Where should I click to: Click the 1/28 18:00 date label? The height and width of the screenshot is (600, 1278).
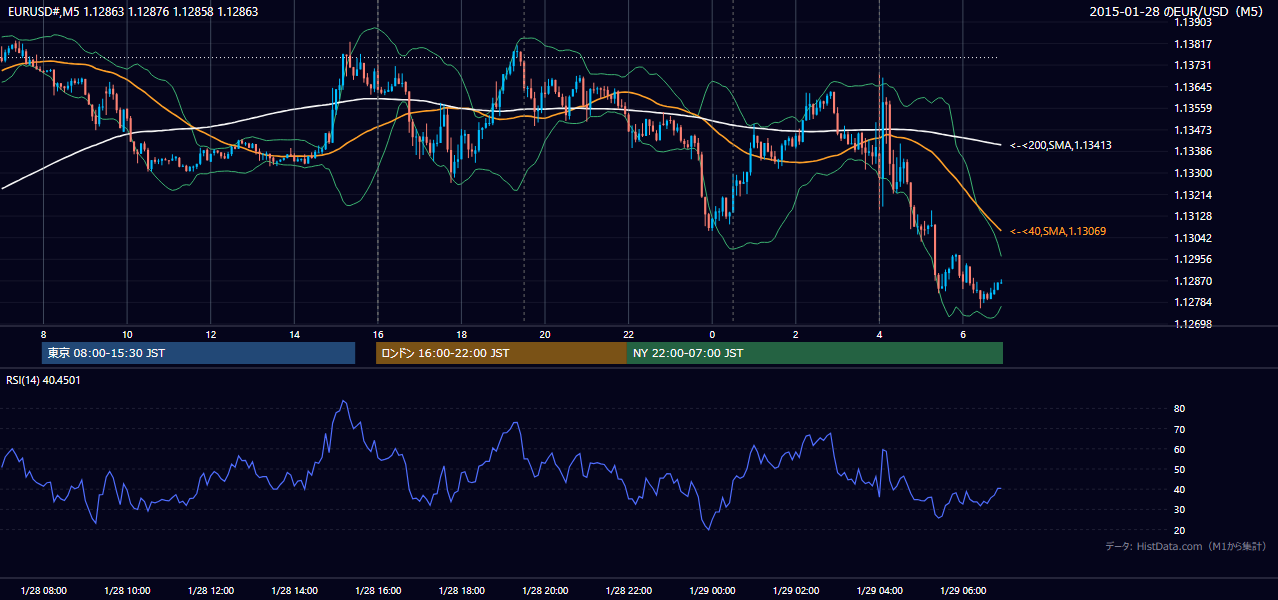461,591
